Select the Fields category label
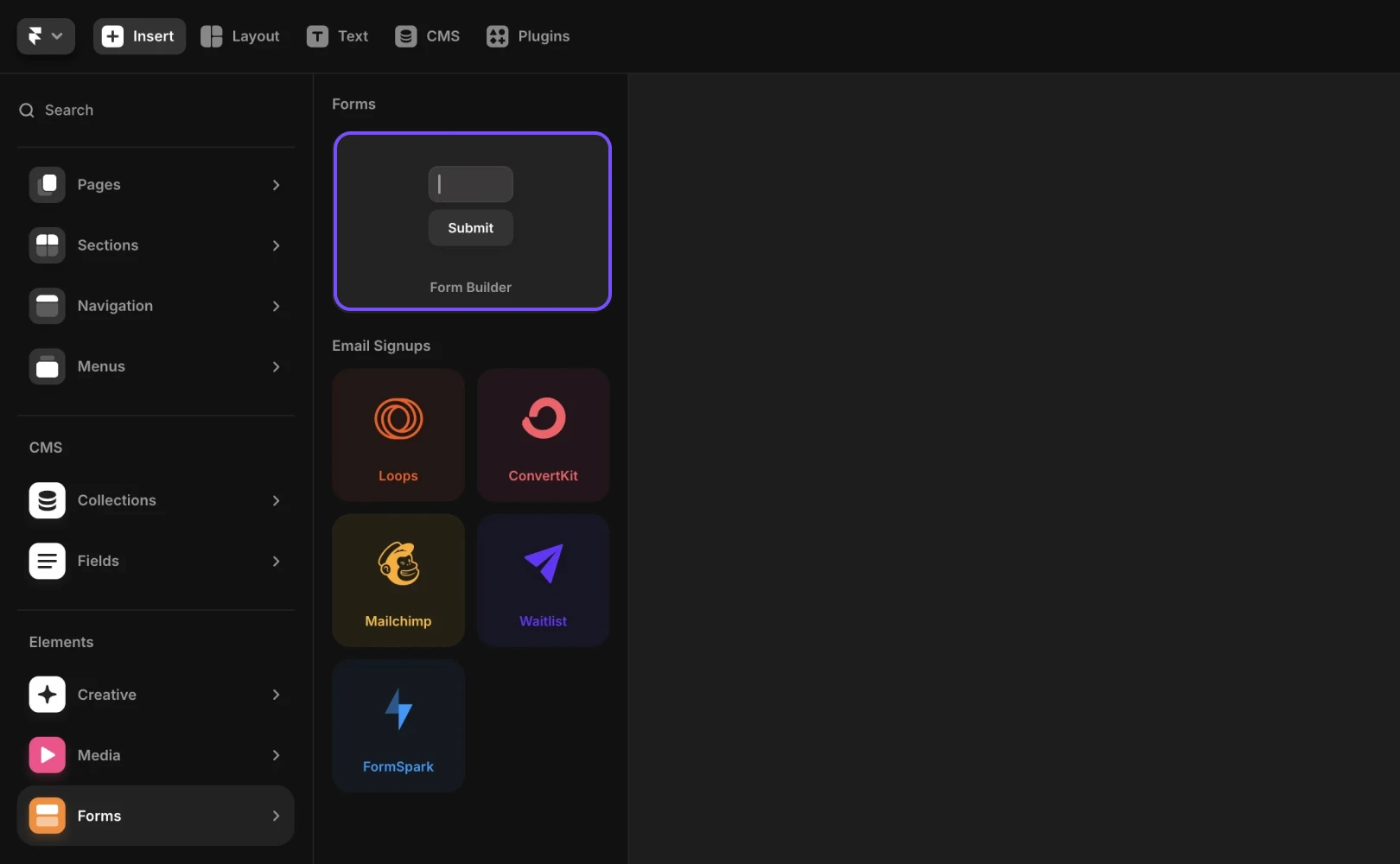The image size is (1400, 864). point(99,561)
